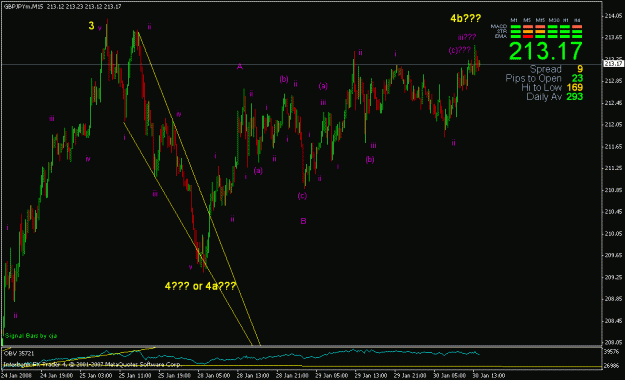
Task: Click the '29 Jan 13:00' time axis label
Action: click(371, 376)
